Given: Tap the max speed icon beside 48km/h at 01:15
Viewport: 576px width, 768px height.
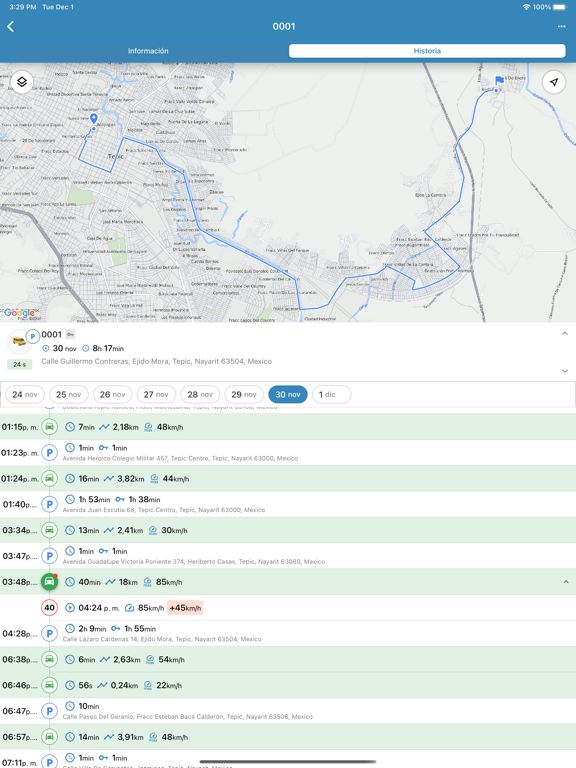Looking at the screenshot, I should tap(148, 427).
